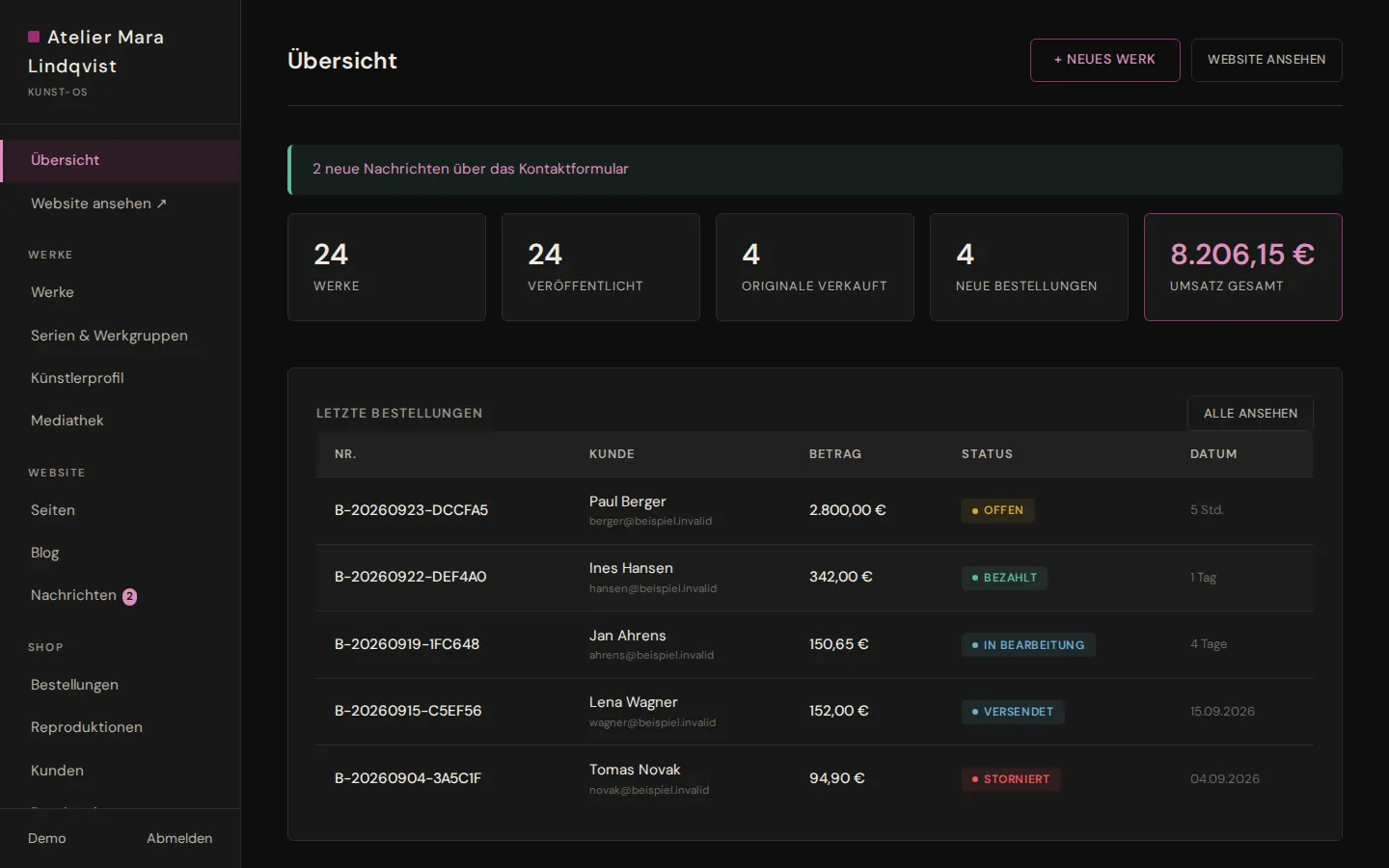Open the Neue Bestellungen stat card
The height and width of the screenshot is (868, 1389).
(x=1029, y=267)
